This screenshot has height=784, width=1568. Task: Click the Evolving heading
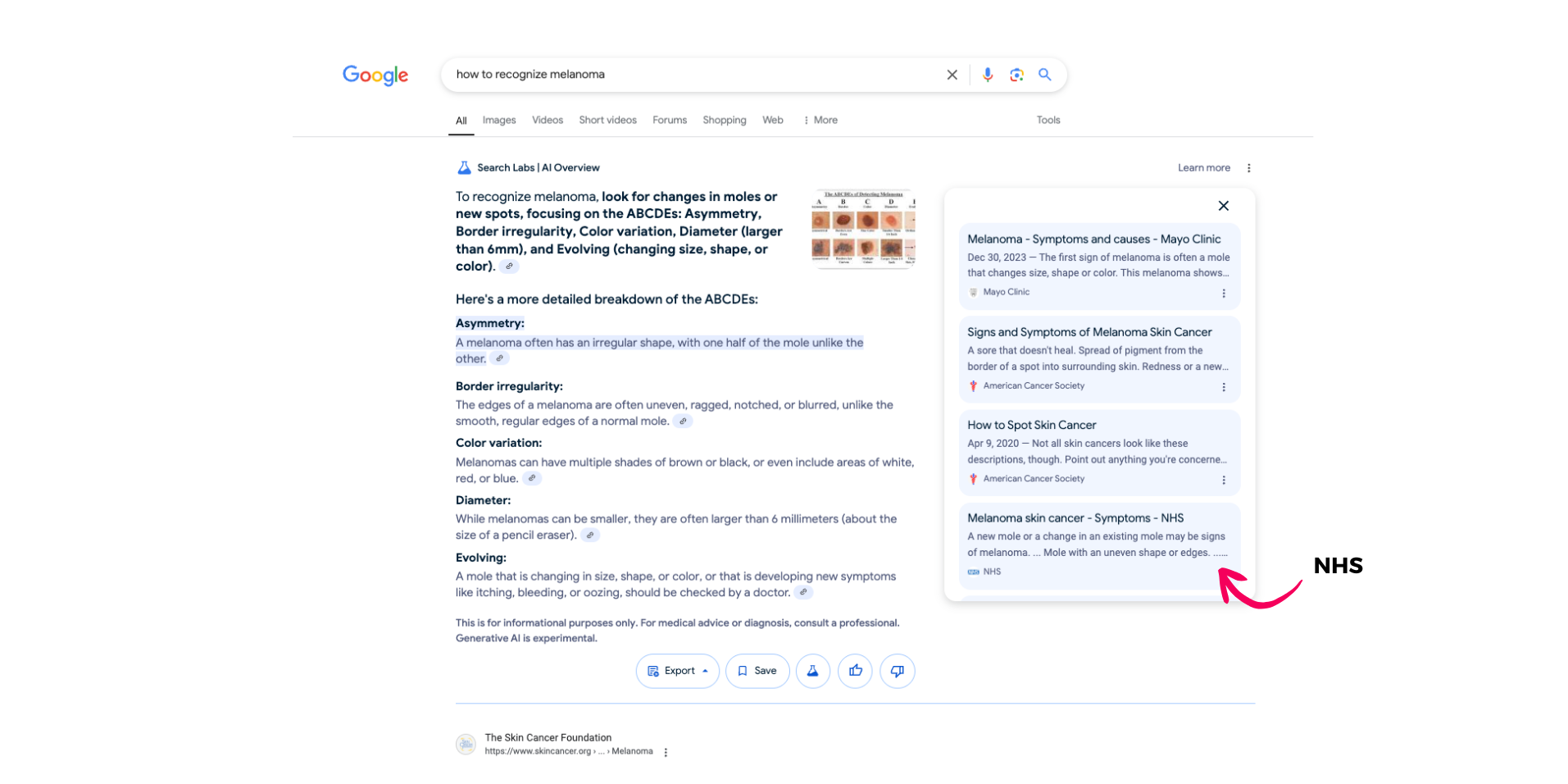click(x=481, y=558)
